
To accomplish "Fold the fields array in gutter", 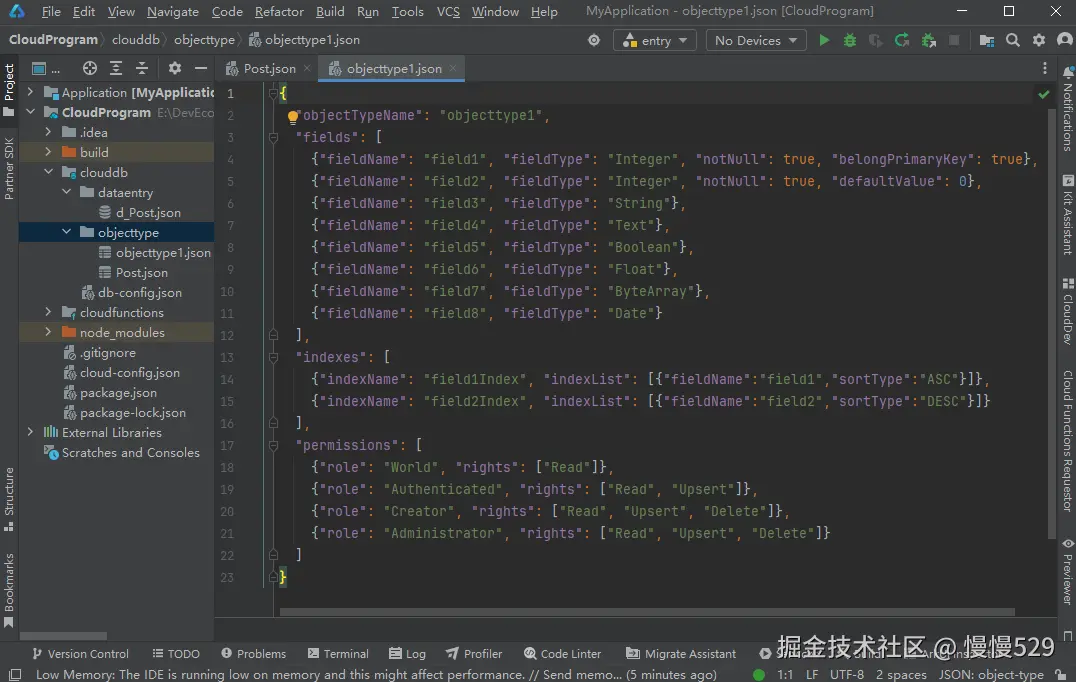I will pyautogui.click(x=273, y=137).
